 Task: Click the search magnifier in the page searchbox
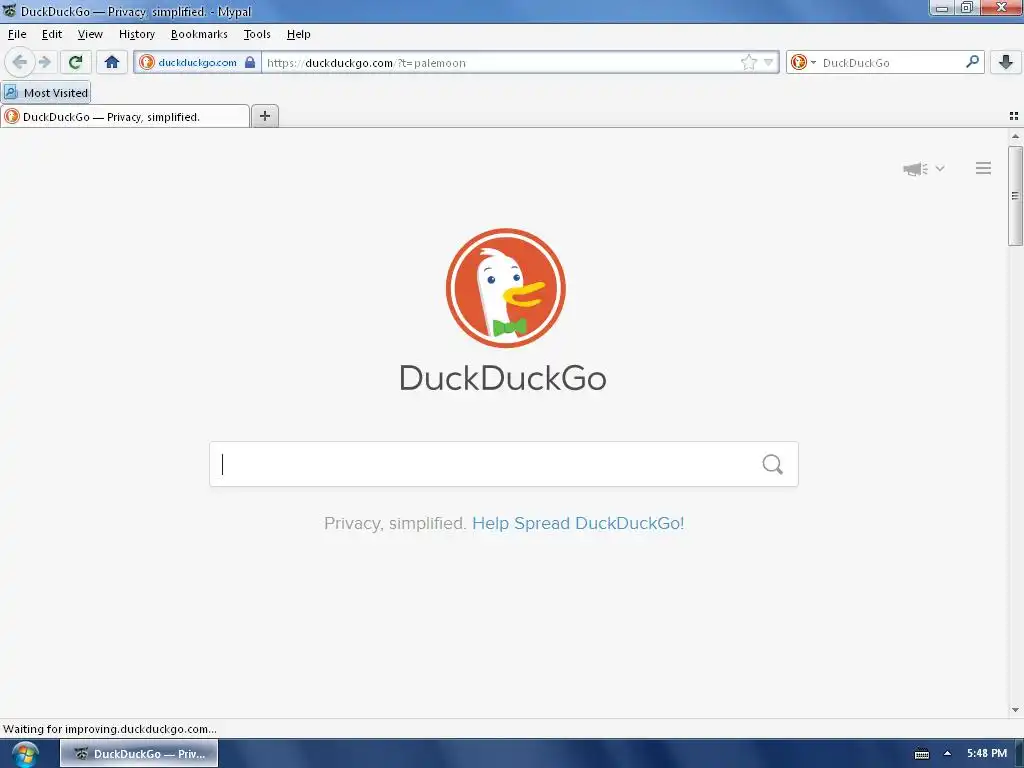[x=773, y=464]
